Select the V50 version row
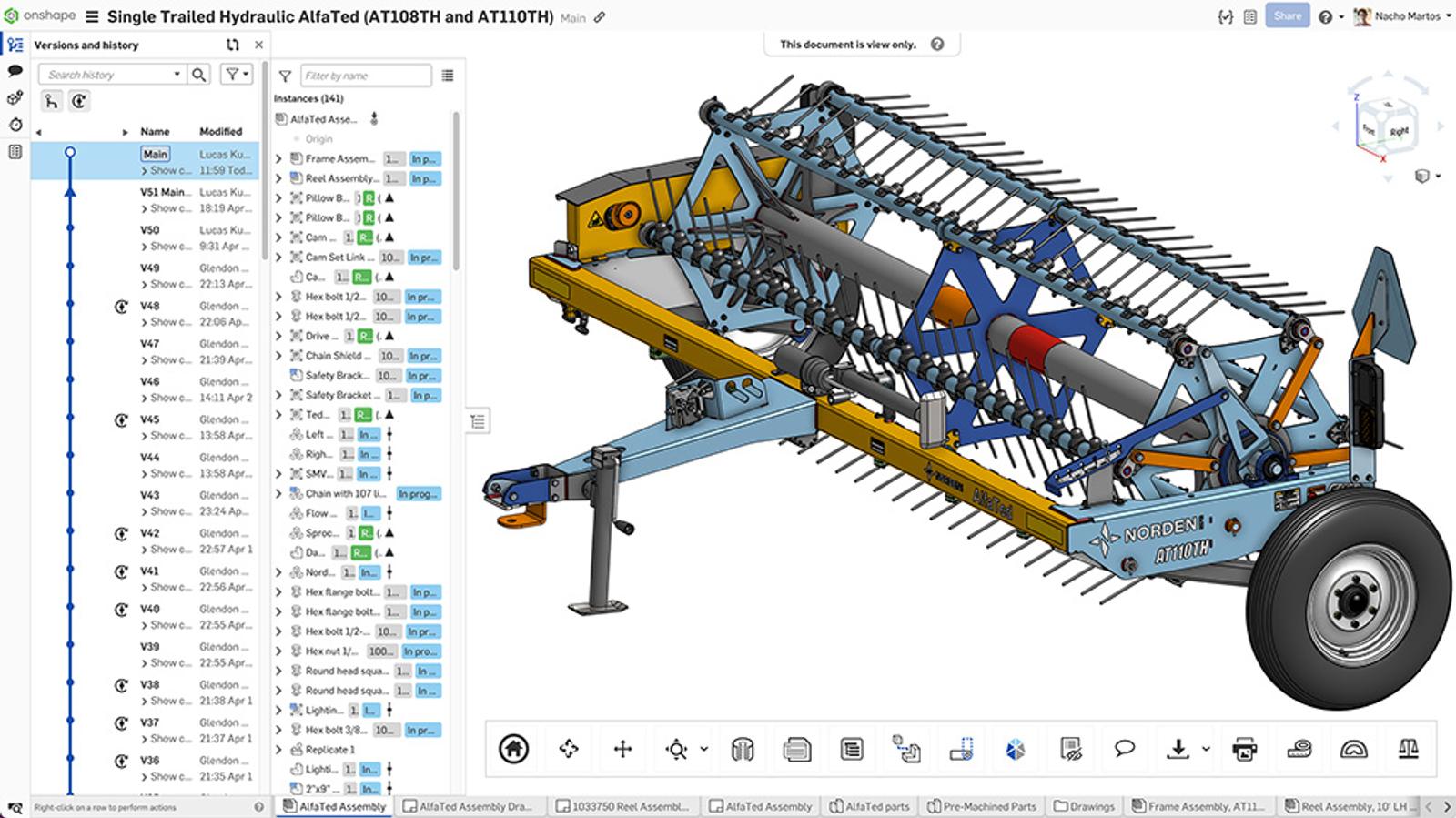 click(150, 230)
